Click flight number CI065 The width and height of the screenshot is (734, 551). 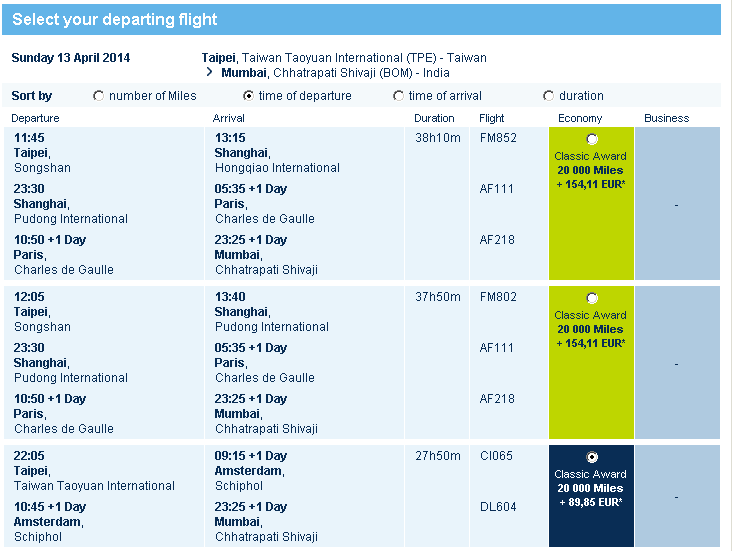click(497, 456)
